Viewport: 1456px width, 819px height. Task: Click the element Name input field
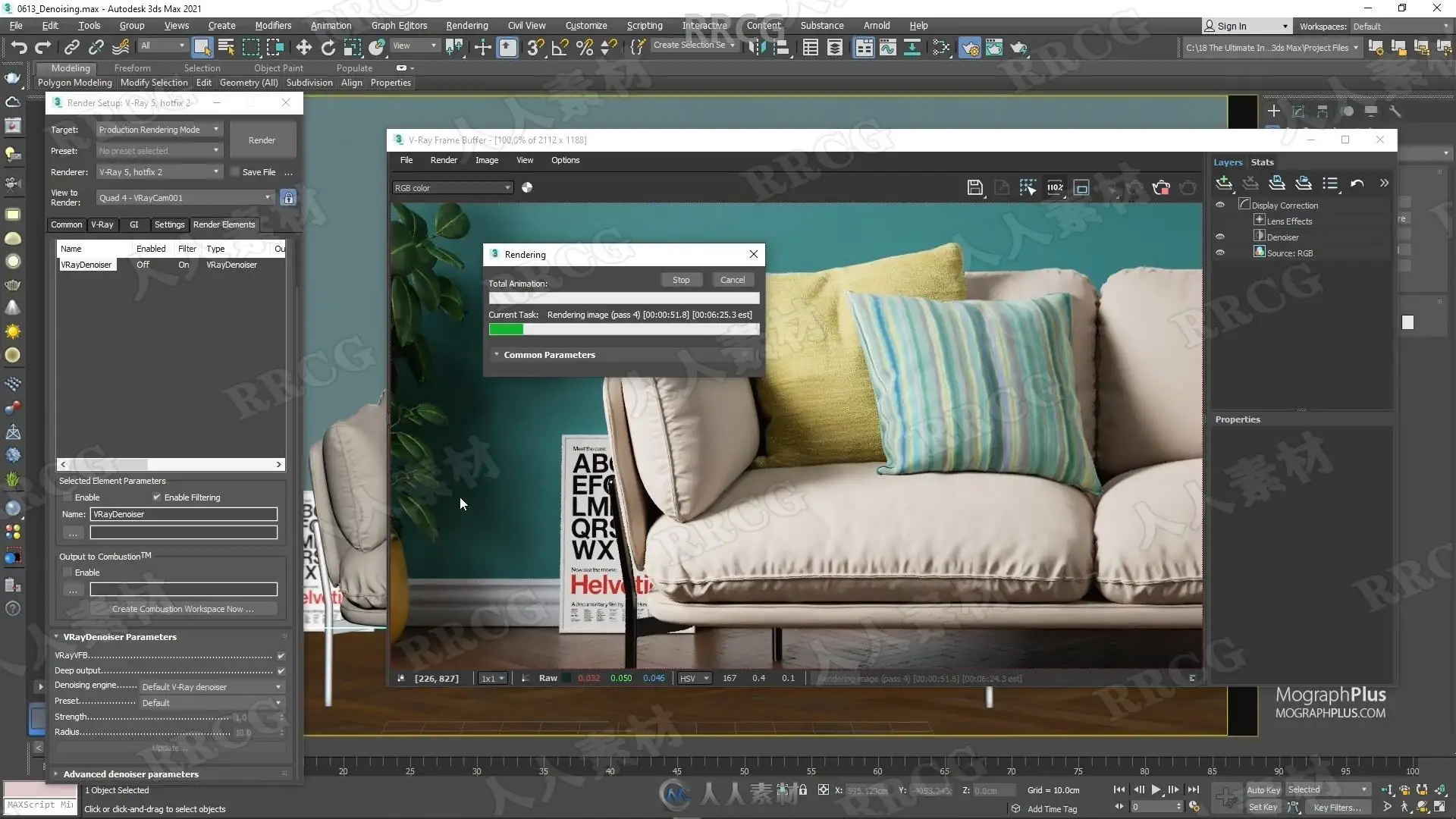184,514
